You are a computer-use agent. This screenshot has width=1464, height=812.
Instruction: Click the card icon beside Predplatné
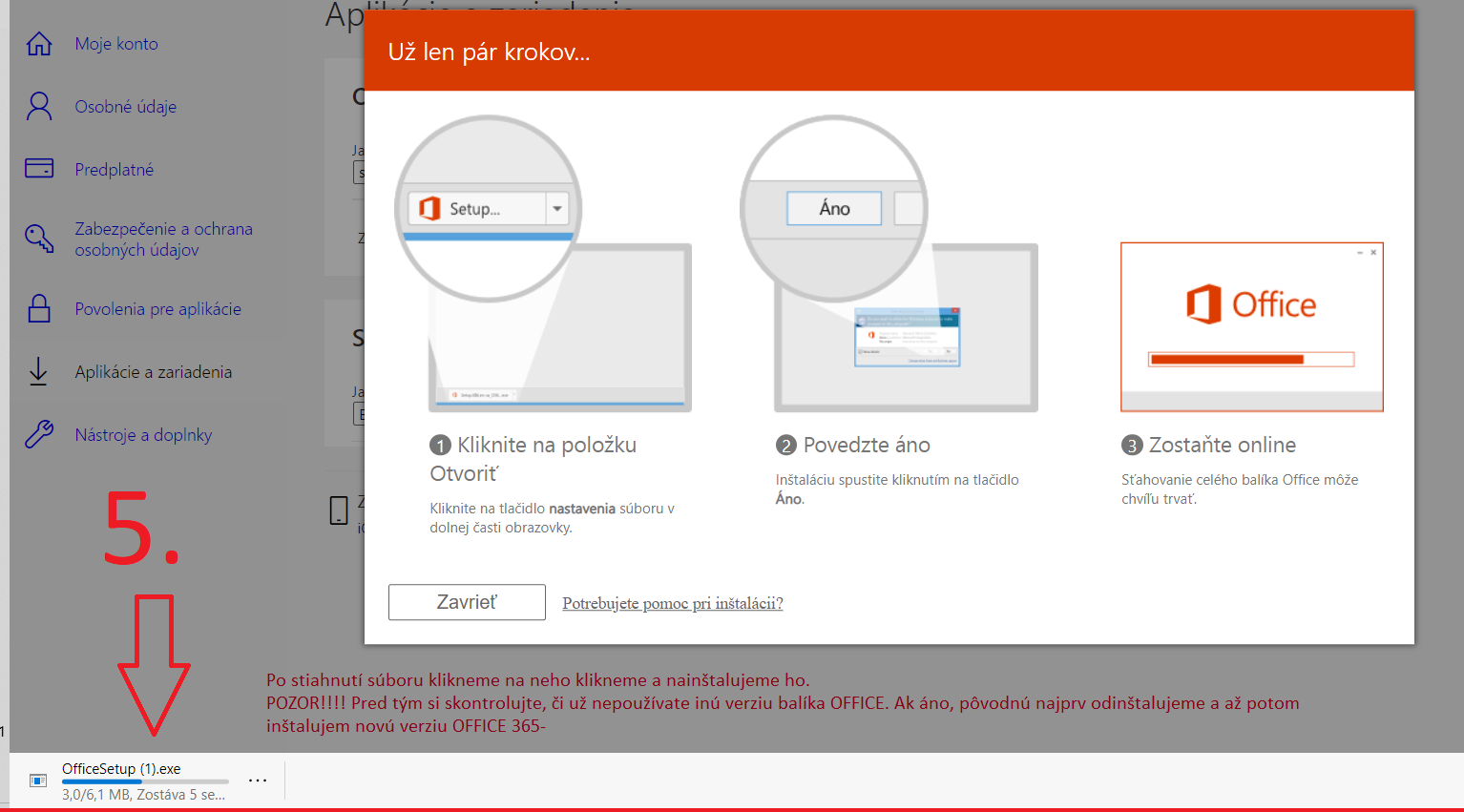tap(39, 169)
